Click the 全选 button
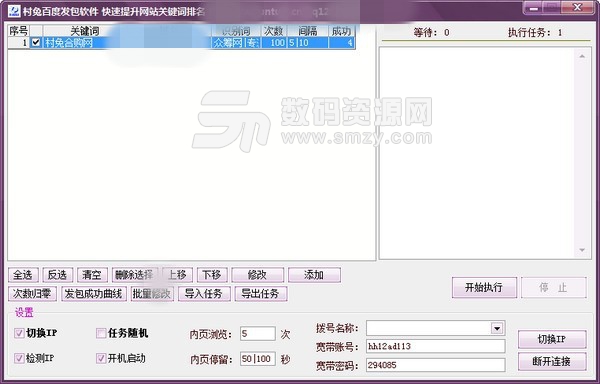Screen dimensions: 600x384 (x=23, y=275)
